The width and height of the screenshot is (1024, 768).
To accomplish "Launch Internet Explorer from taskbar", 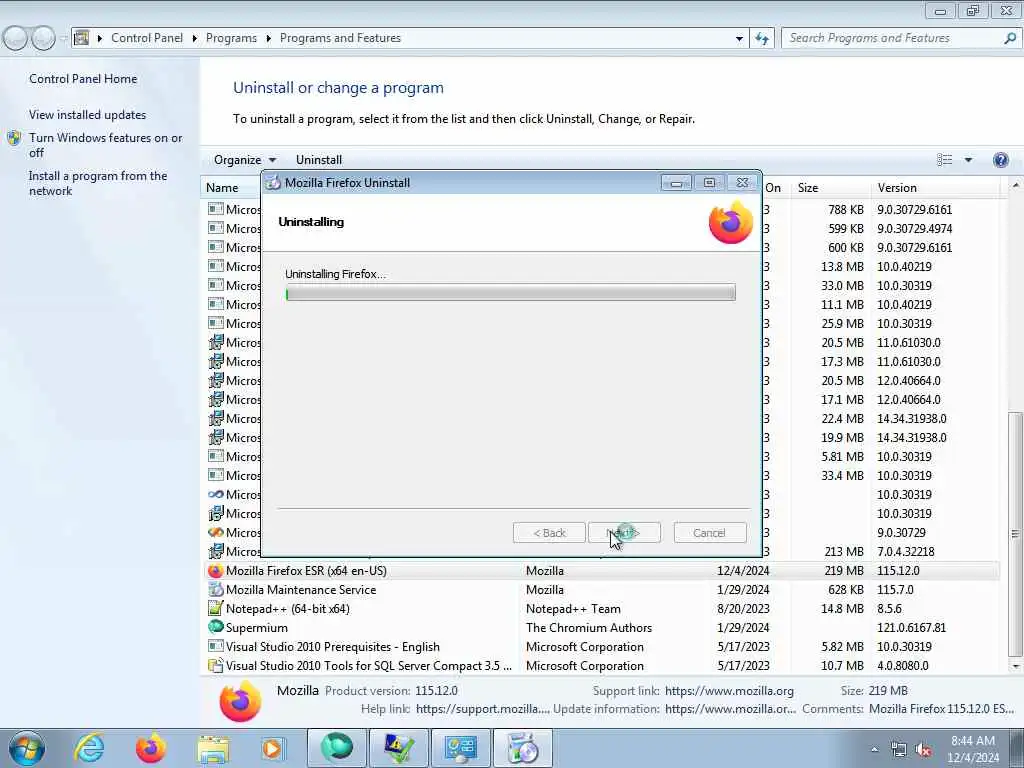I will [89, 748].
